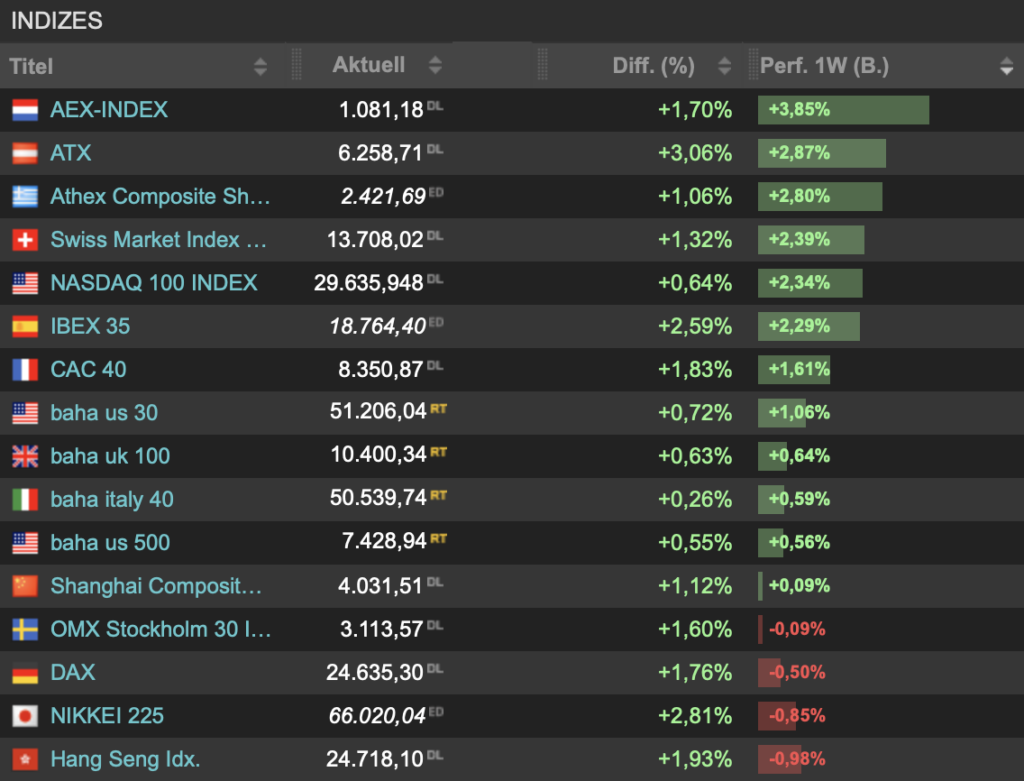Screen dimensions: 1024x781
Task: Sort the table by Titel column arrows
Action: coord(260,66)
